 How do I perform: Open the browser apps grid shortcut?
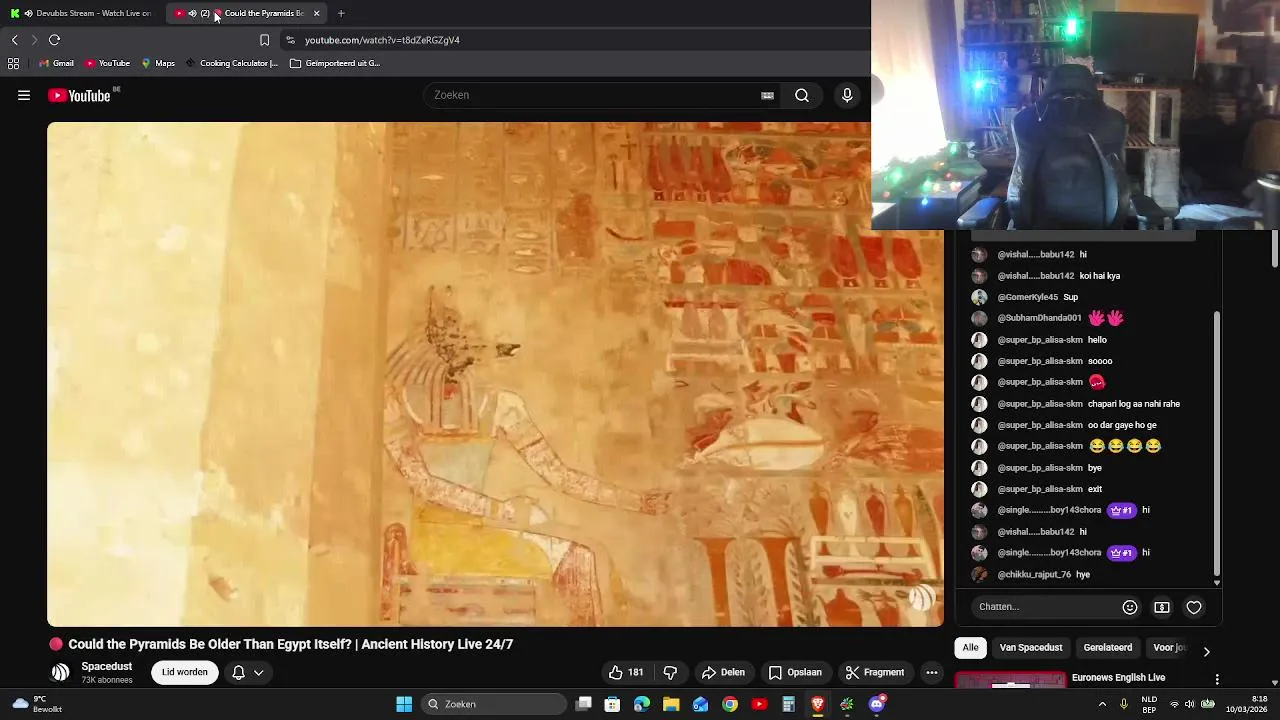tap(13, 63)
